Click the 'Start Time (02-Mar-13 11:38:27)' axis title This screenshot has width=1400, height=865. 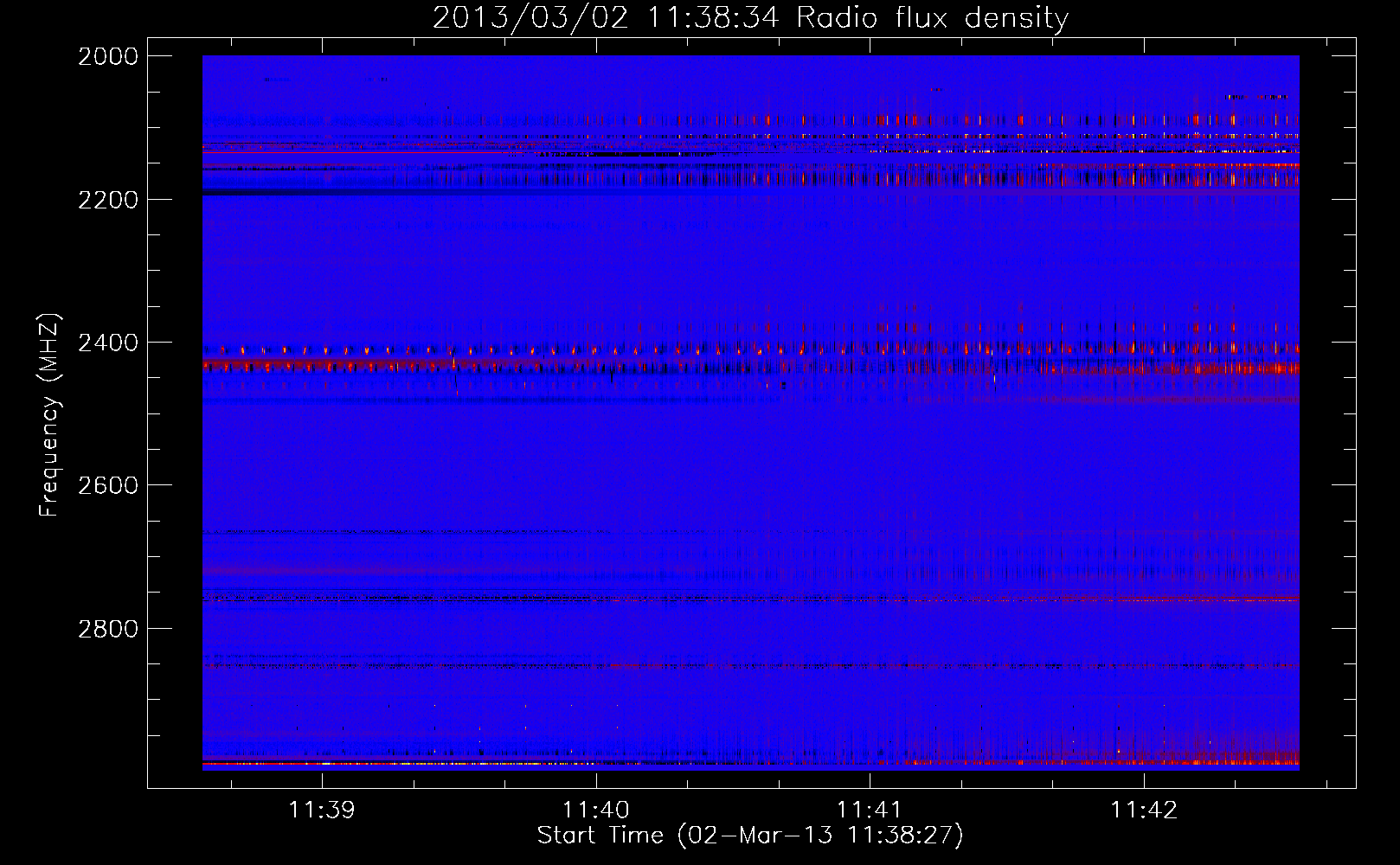pyautogui.click(x=750, y=836)
